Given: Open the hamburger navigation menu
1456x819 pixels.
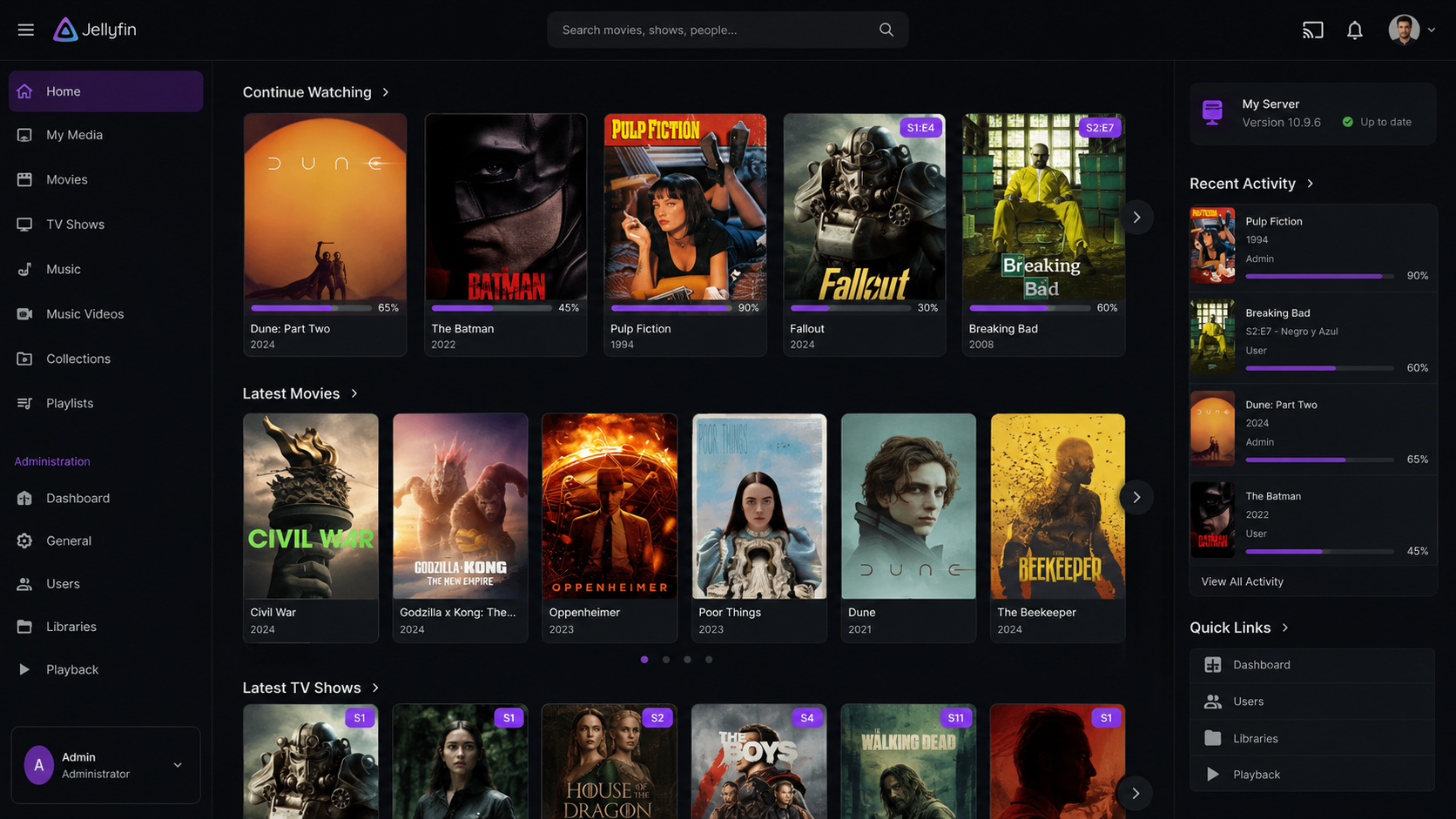Looking at the screenshot, I should tap(26, 30).
